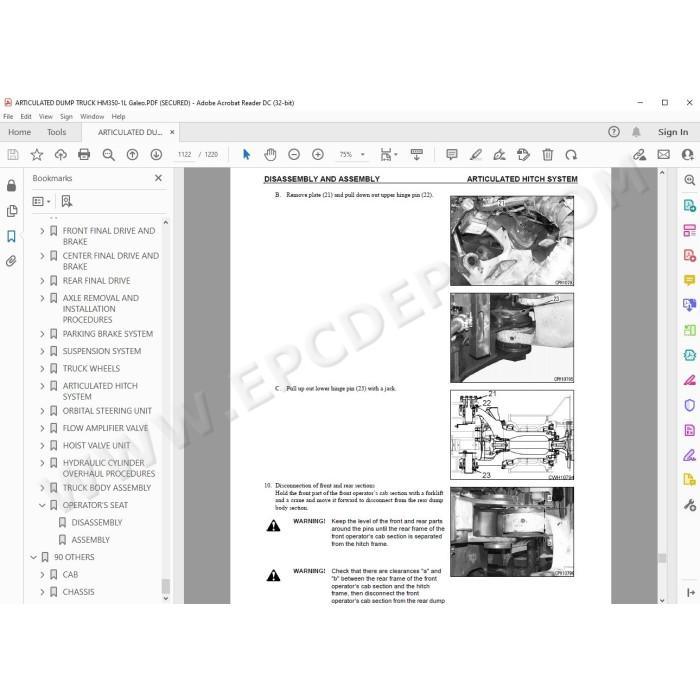The width and height of the screenshot is (700, 700).
Task: Expand the CAB bookmark
Action: pyautogui.click(x=42, y=575)
